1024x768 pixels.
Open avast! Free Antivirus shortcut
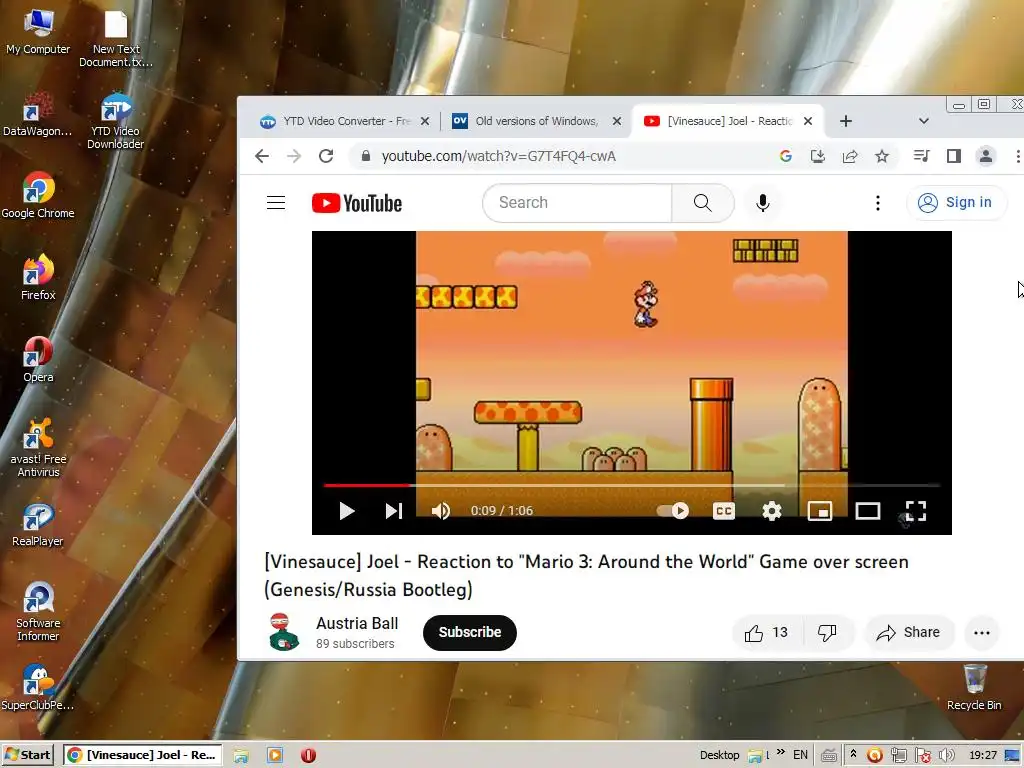(x=38, y=448)
